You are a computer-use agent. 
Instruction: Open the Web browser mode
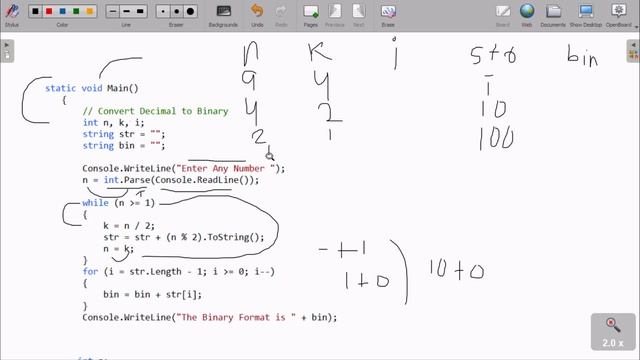pyautogui.click(x=527, y=15)
